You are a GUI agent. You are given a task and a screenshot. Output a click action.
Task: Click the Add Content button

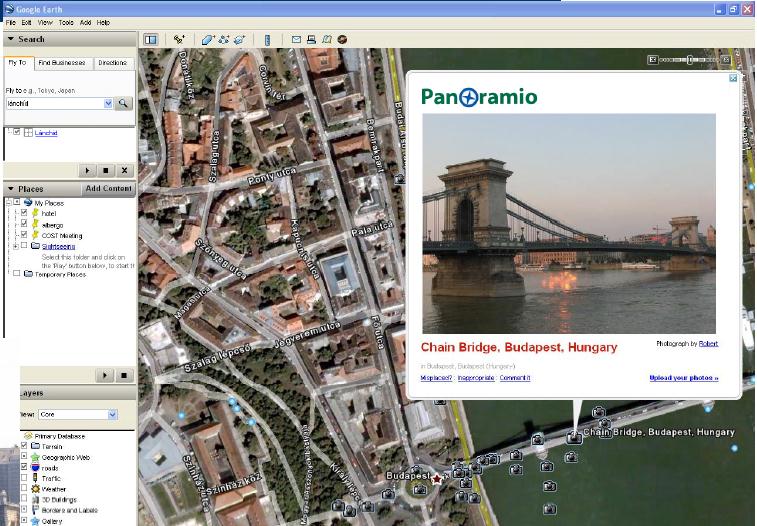(x=109, y=188)
